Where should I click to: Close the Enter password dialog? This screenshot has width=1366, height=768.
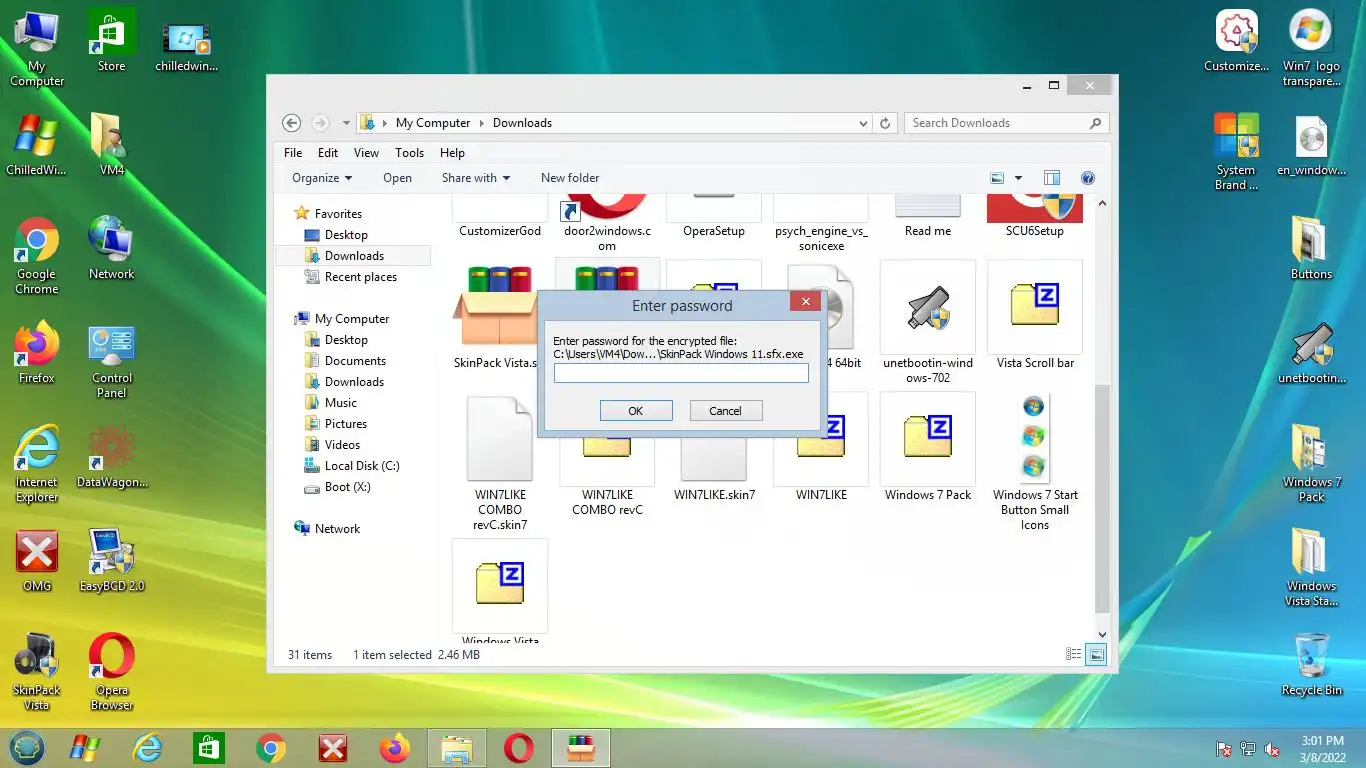(805, 301)
